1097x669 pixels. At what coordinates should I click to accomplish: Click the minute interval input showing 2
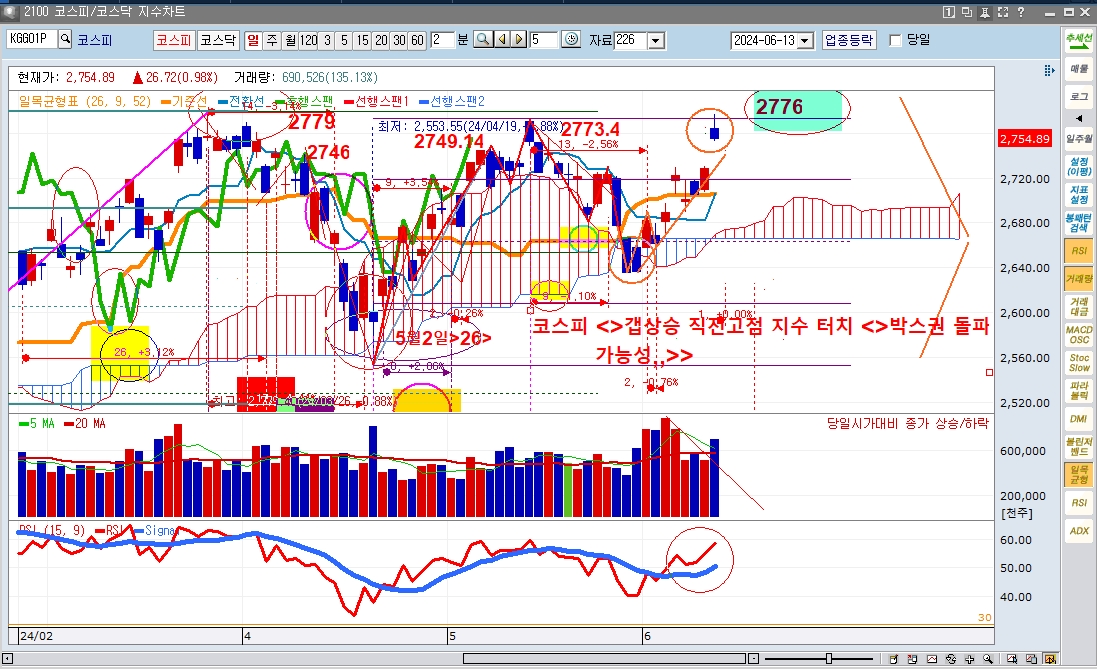point(441,40)
